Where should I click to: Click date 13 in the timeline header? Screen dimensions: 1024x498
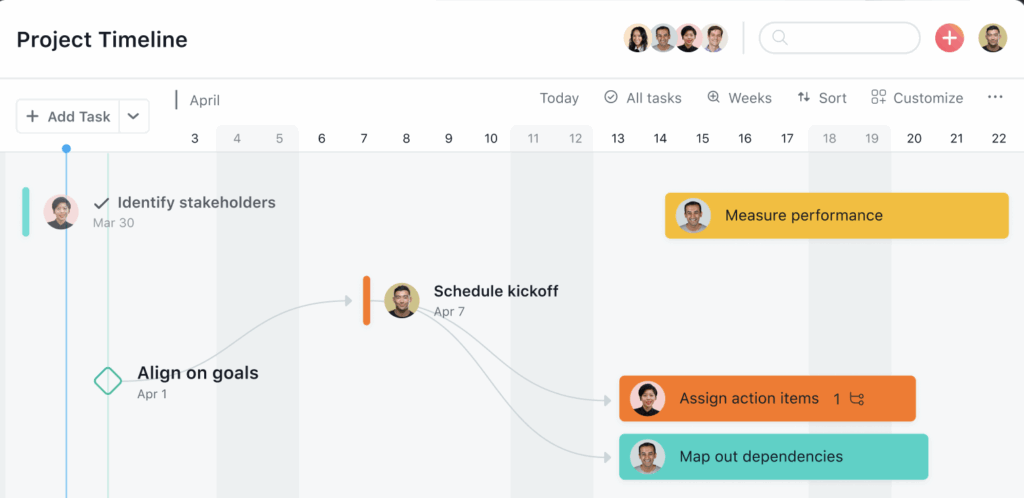pos(618,138)
